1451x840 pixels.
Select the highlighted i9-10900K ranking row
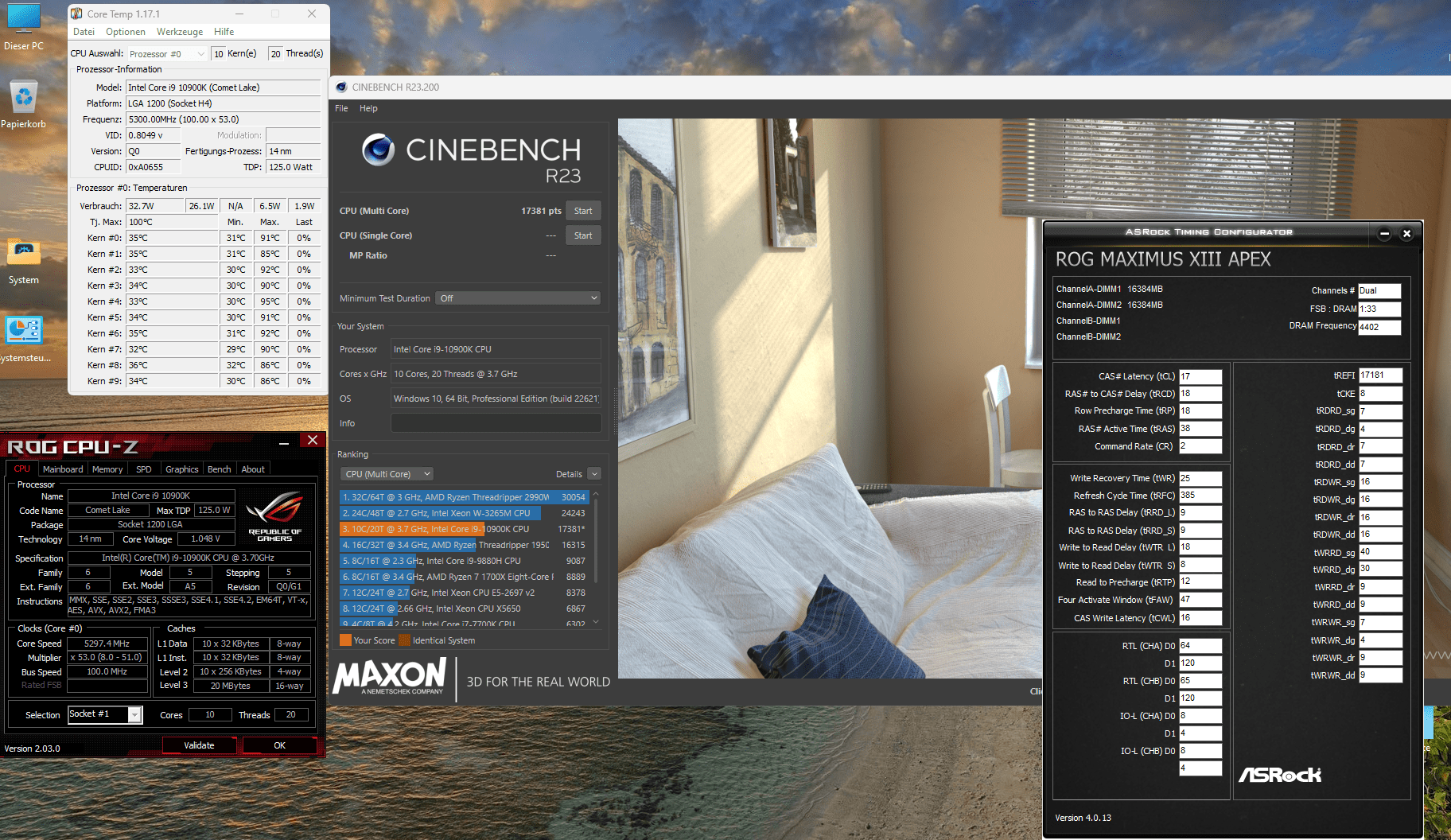pyautogui.click(x=464, y=529)
